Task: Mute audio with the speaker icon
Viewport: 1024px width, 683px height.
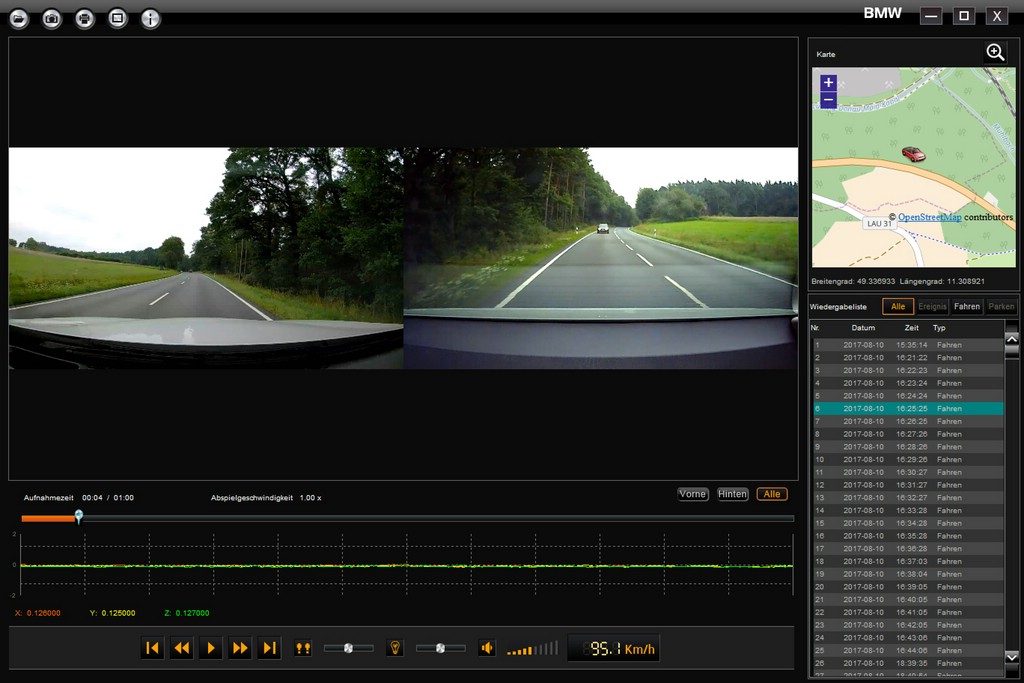Action: click(486, 648)
